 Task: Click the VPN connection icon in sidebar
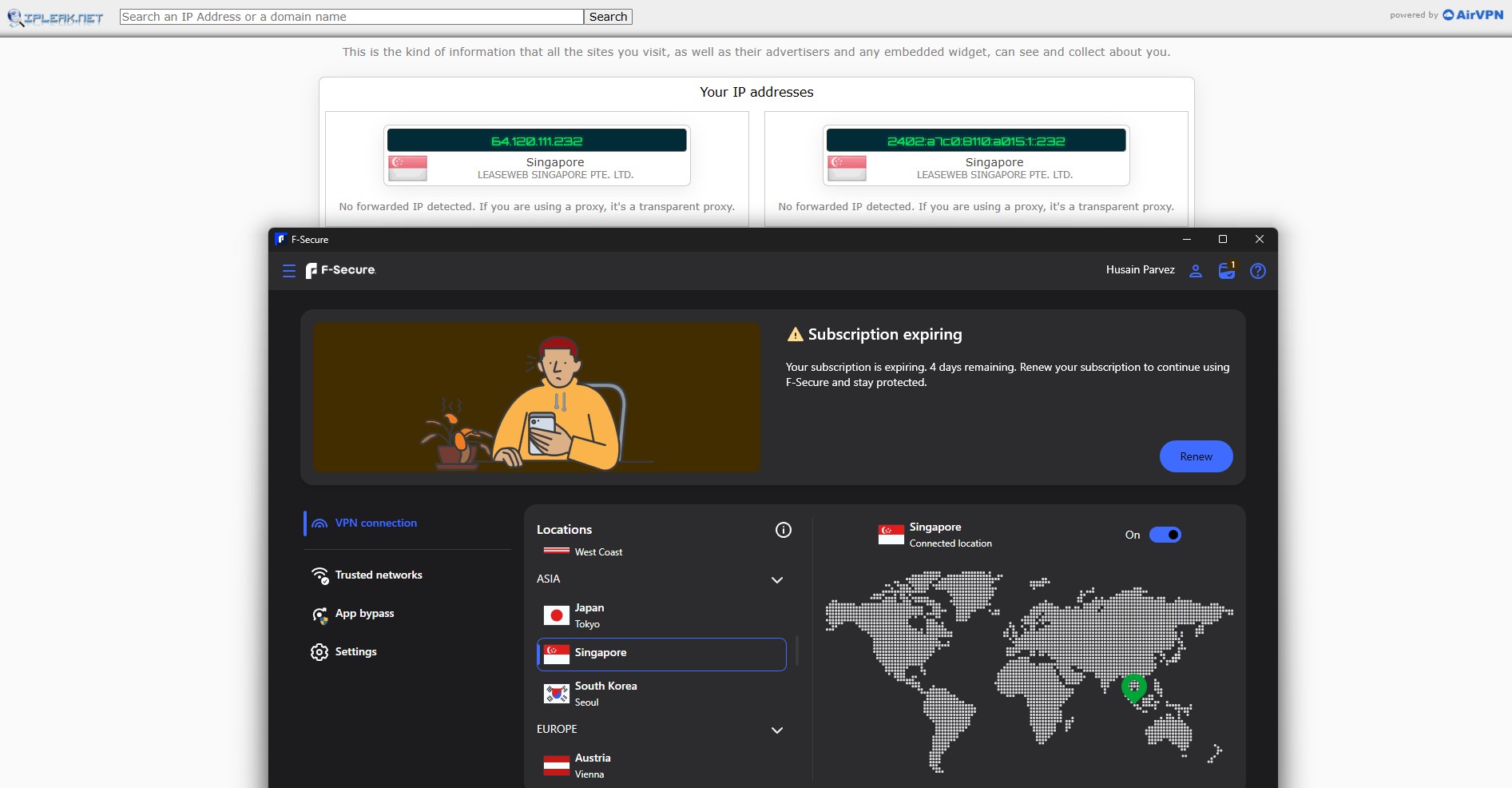point(319,523)
